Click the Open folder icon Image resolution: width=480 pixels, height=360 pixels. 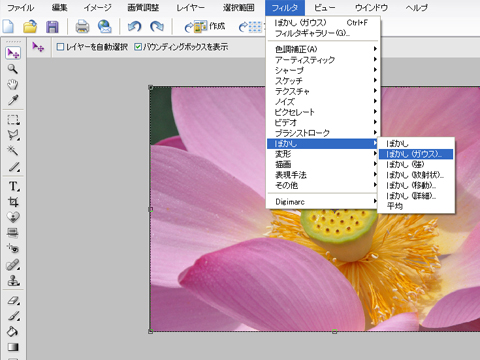[30, 26]
